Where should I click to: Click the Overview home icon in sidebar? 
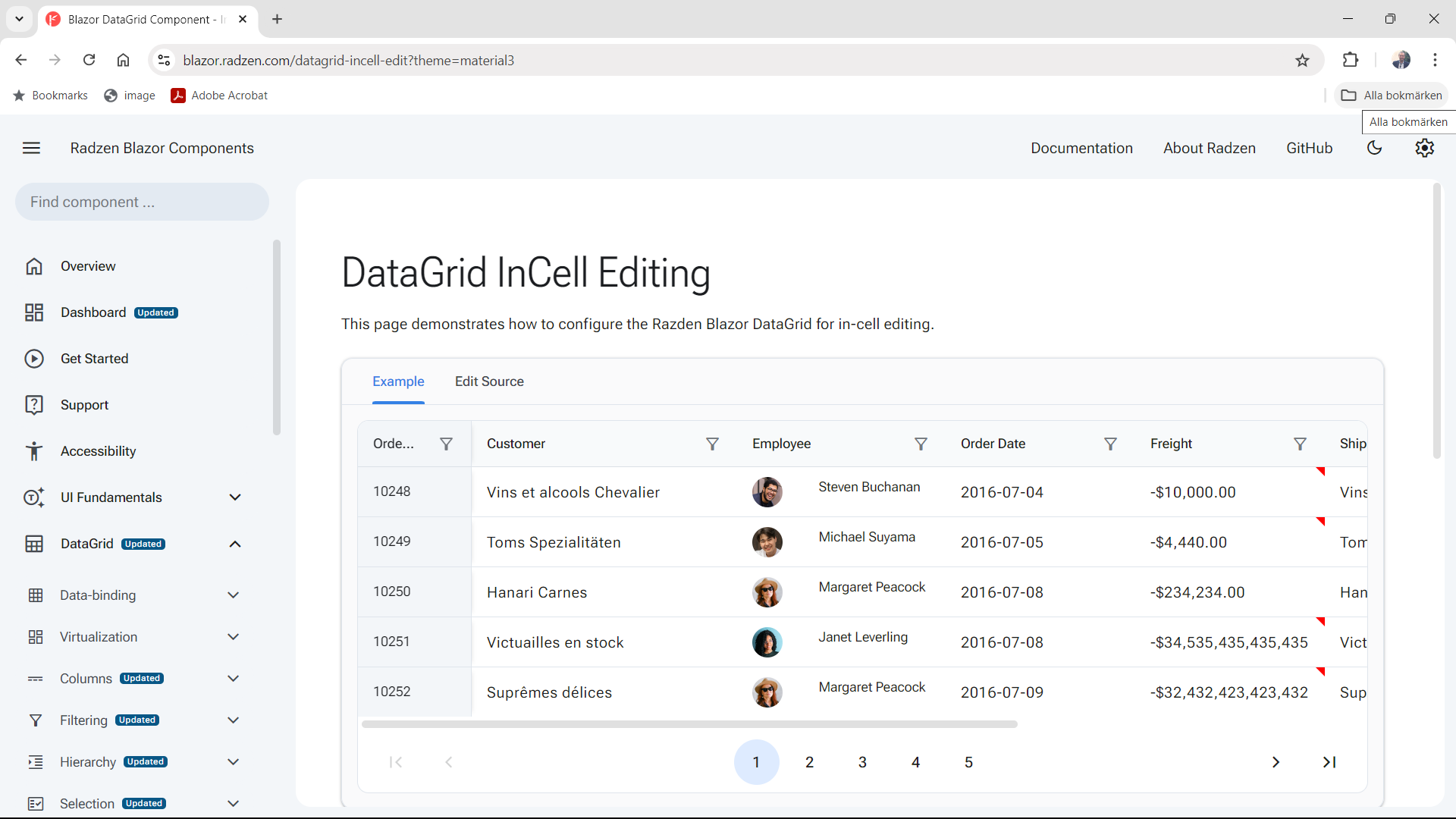34,266
